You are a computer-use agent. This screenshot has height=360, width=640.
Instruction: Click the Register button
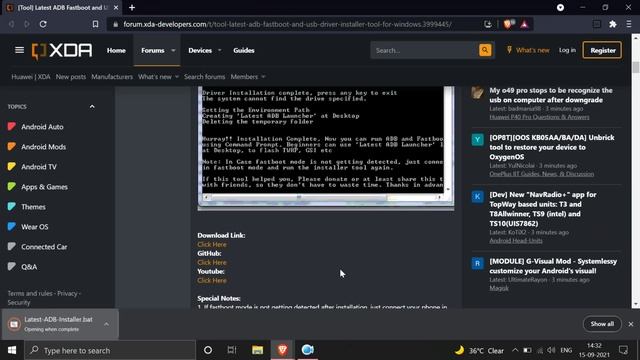click(x=602, y=50)
